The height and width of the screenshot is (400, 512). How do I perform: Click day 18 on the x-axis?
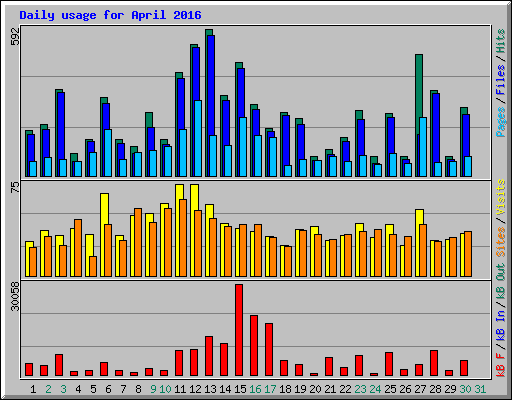tap(285, 389)
